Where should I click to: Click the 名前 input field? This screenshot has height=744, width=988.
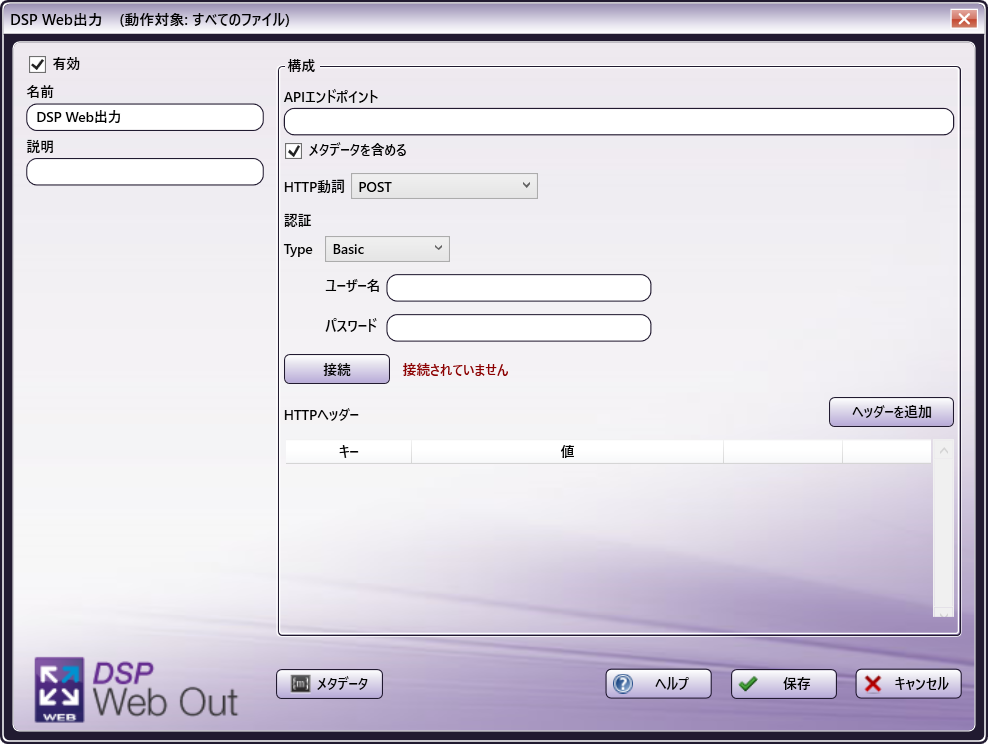tap(145, 117)
